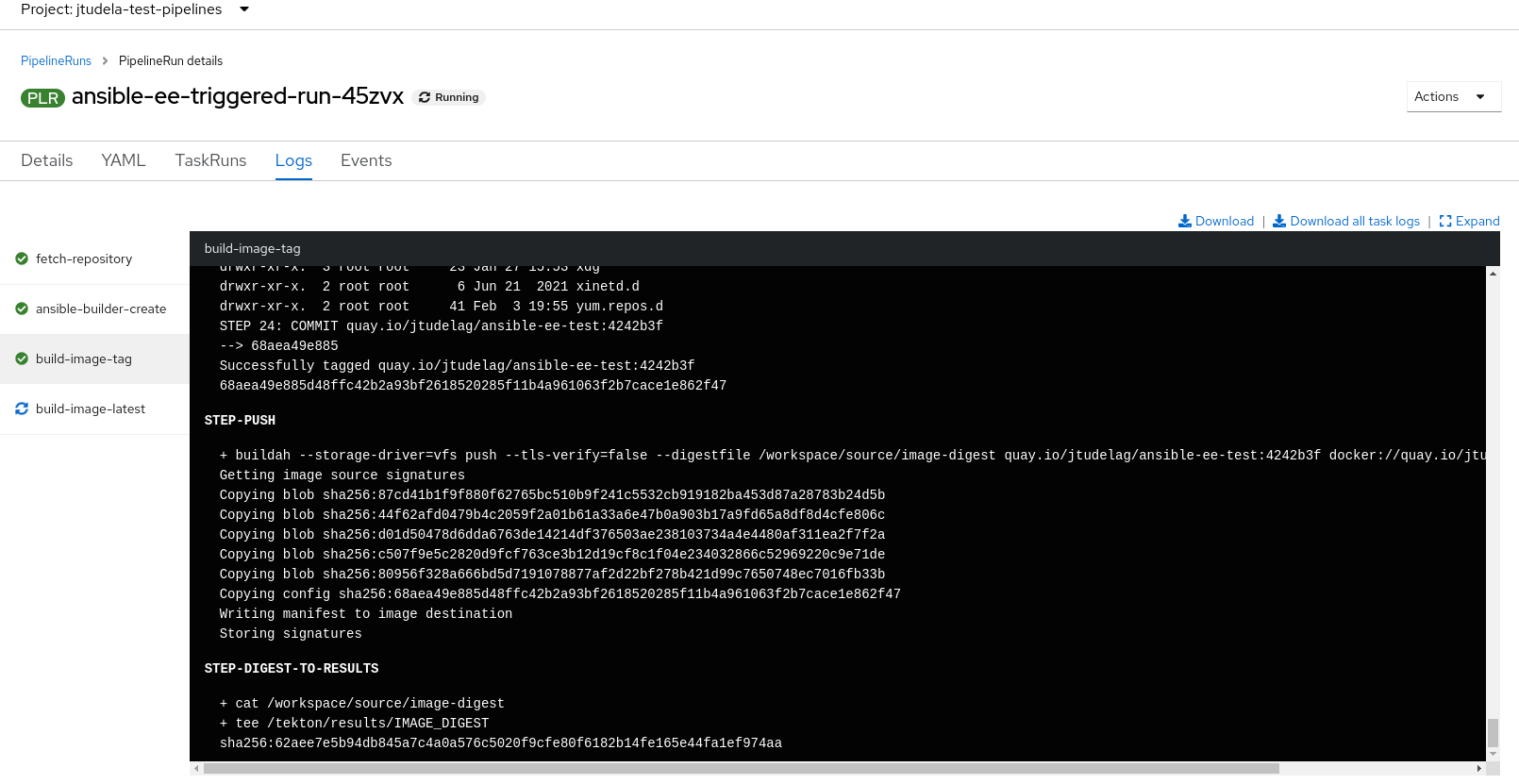Open the Project jtudela-test-pipelines dropdown
The image size is (1519, 784).
click(x=132, y=9)
